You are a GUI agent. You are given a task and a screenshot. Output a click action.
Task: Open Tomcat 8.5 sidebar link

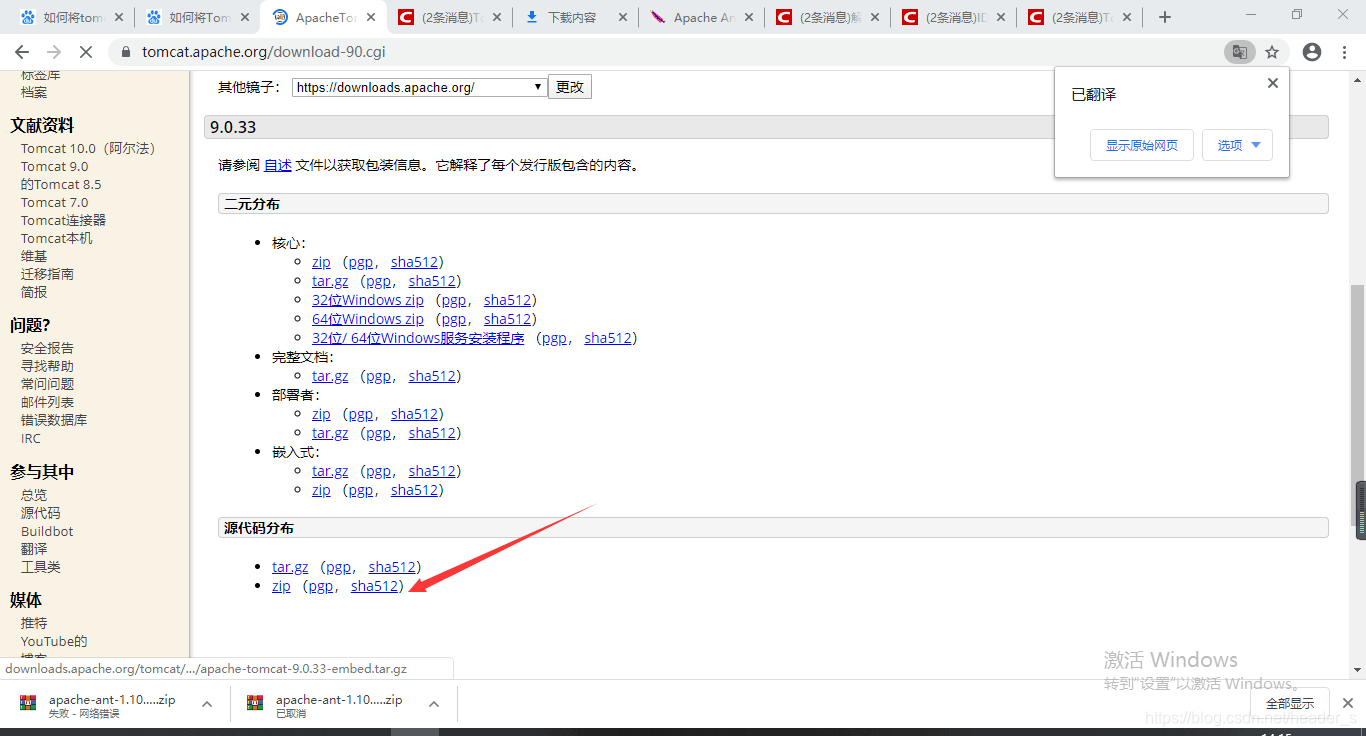coord(61,184)
